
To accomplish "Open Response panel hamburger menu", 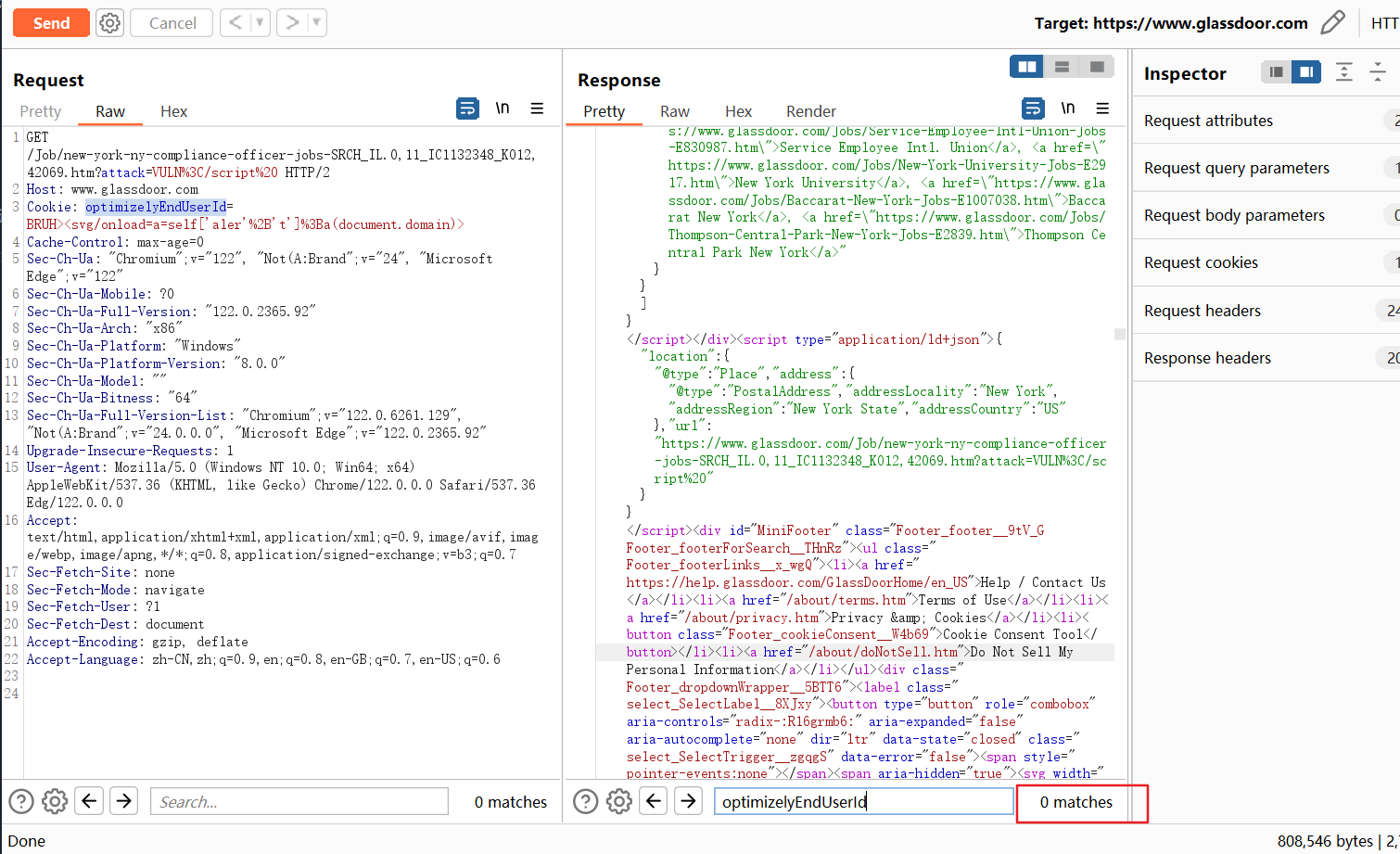I will click(x=1102, y=108).
